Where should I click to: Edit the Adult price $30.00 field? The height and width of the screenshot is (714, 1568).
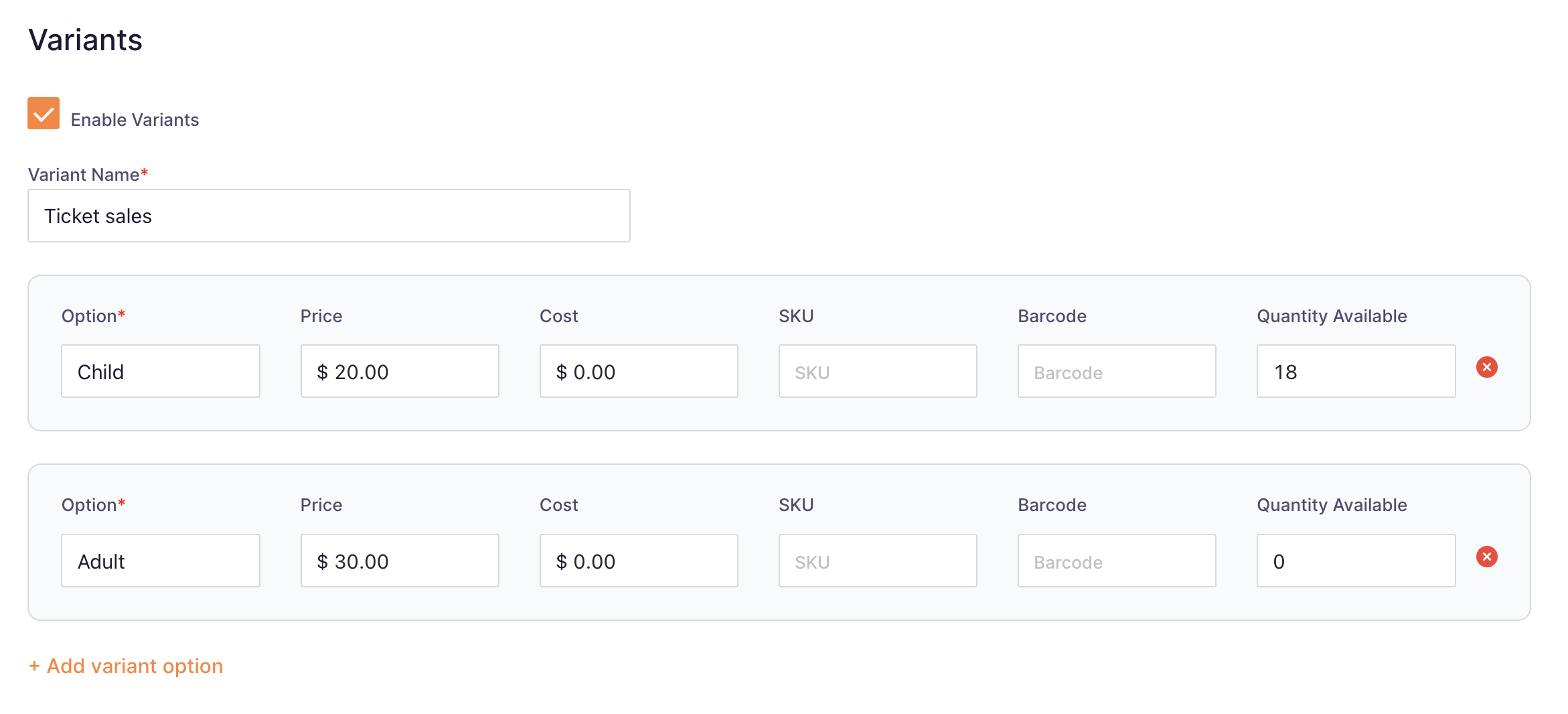click(x=400, y=561)
